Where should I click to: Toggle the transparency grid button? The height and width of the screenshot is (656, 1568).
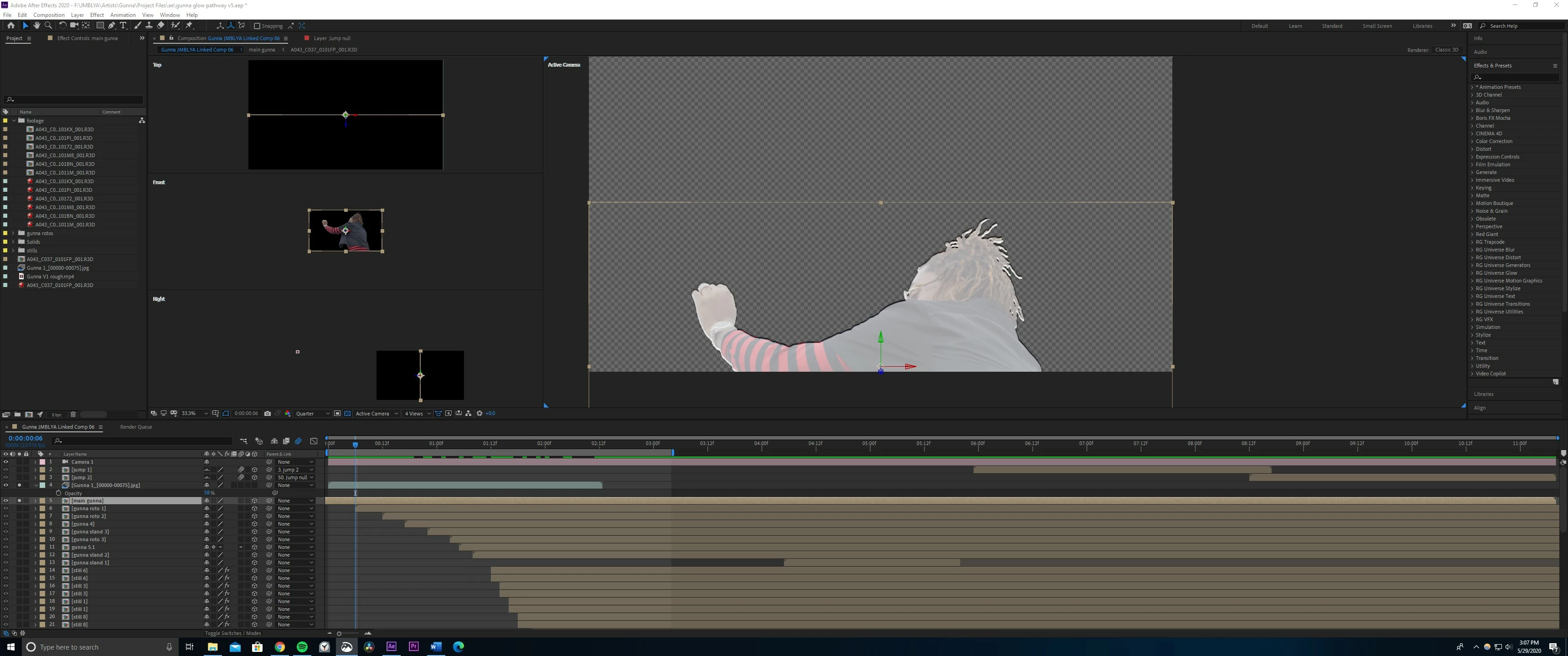click(x=347, y=414)
